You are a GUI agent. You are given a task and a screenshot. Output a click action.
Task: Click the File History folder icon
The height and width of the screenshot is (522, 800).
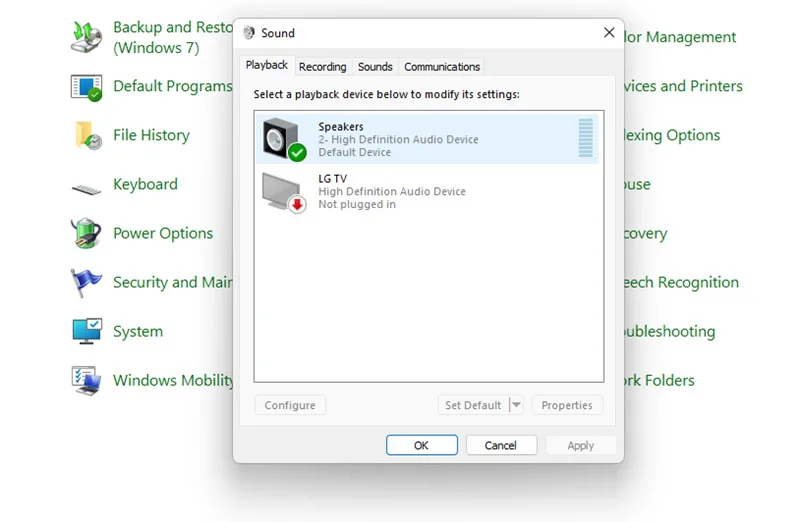point(88,136)
